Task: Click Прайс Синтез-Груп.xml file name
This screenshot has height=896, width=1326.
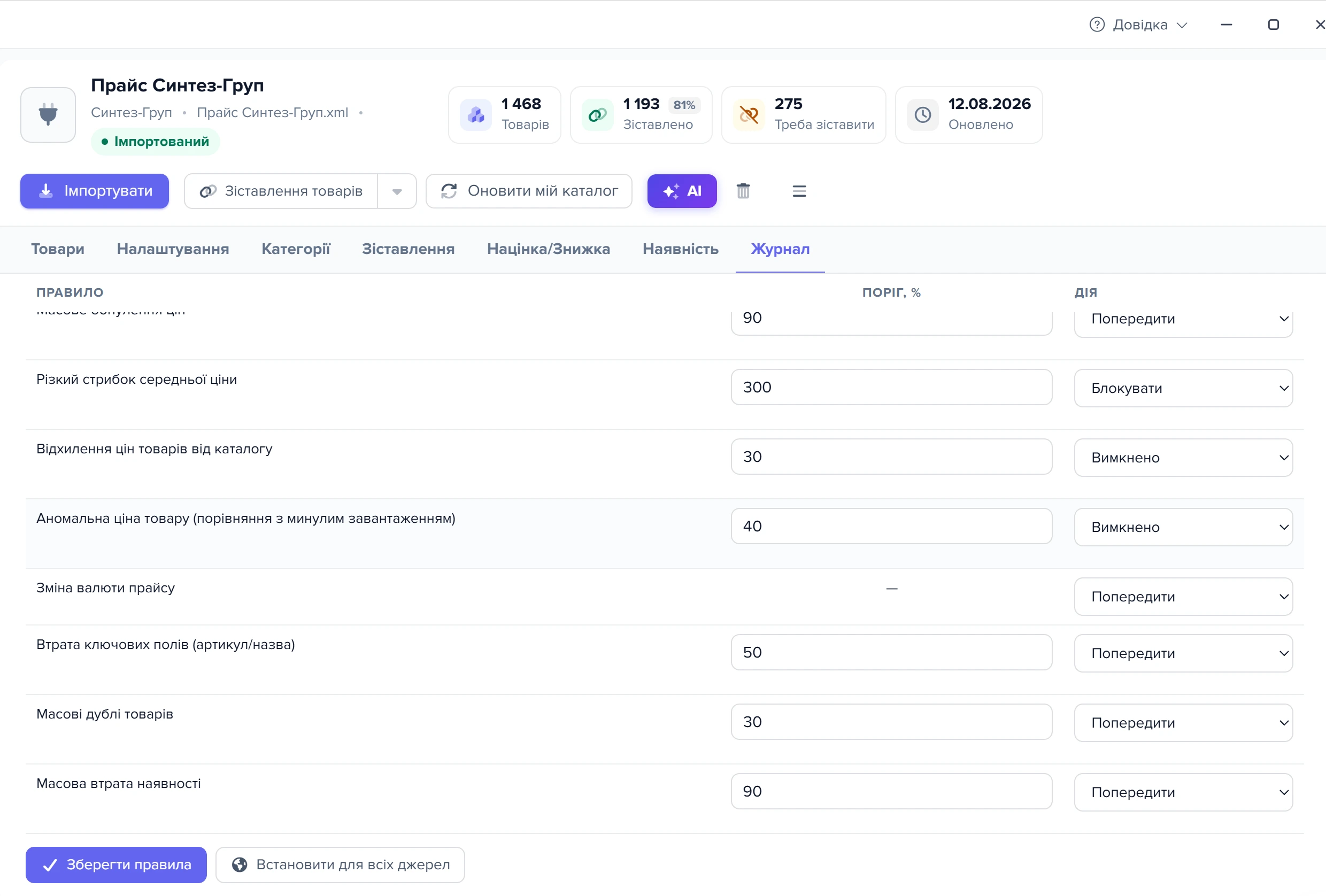Action: point(272,113)
